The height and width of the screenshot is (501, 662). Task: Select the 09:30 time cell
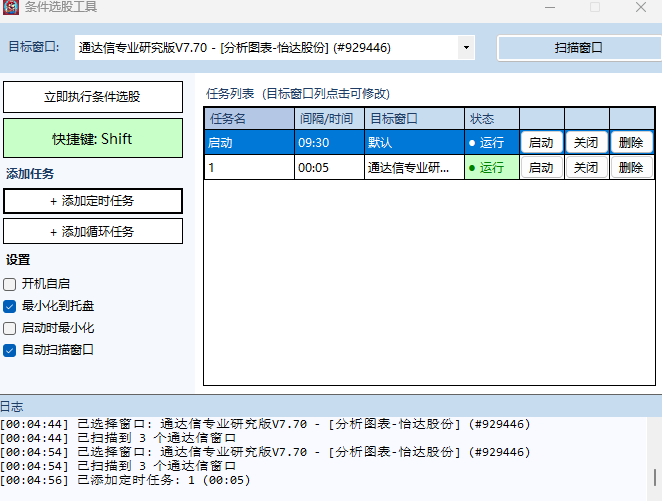point(329,143)
